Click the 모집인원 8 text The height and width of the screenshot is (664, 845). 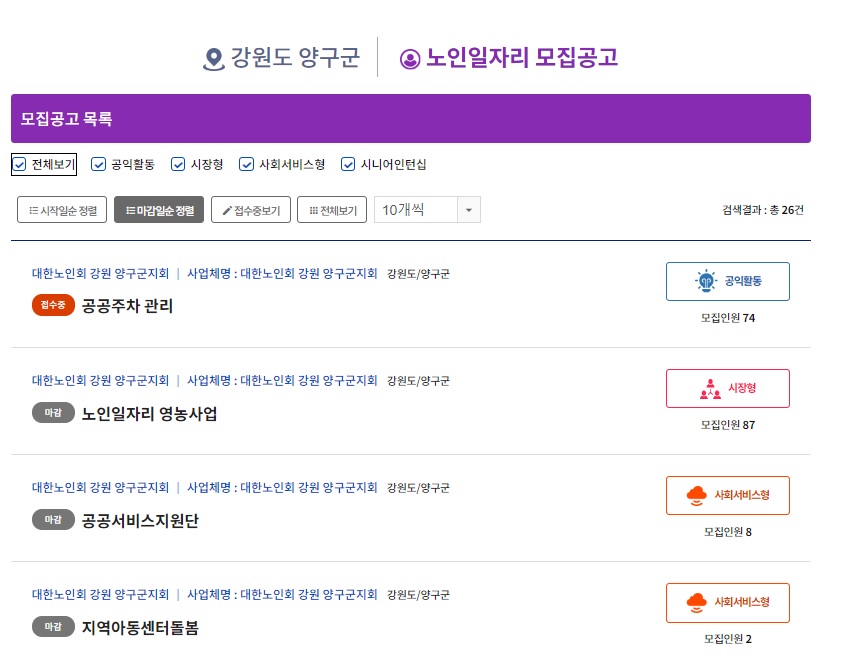click(x=728, y=532)
